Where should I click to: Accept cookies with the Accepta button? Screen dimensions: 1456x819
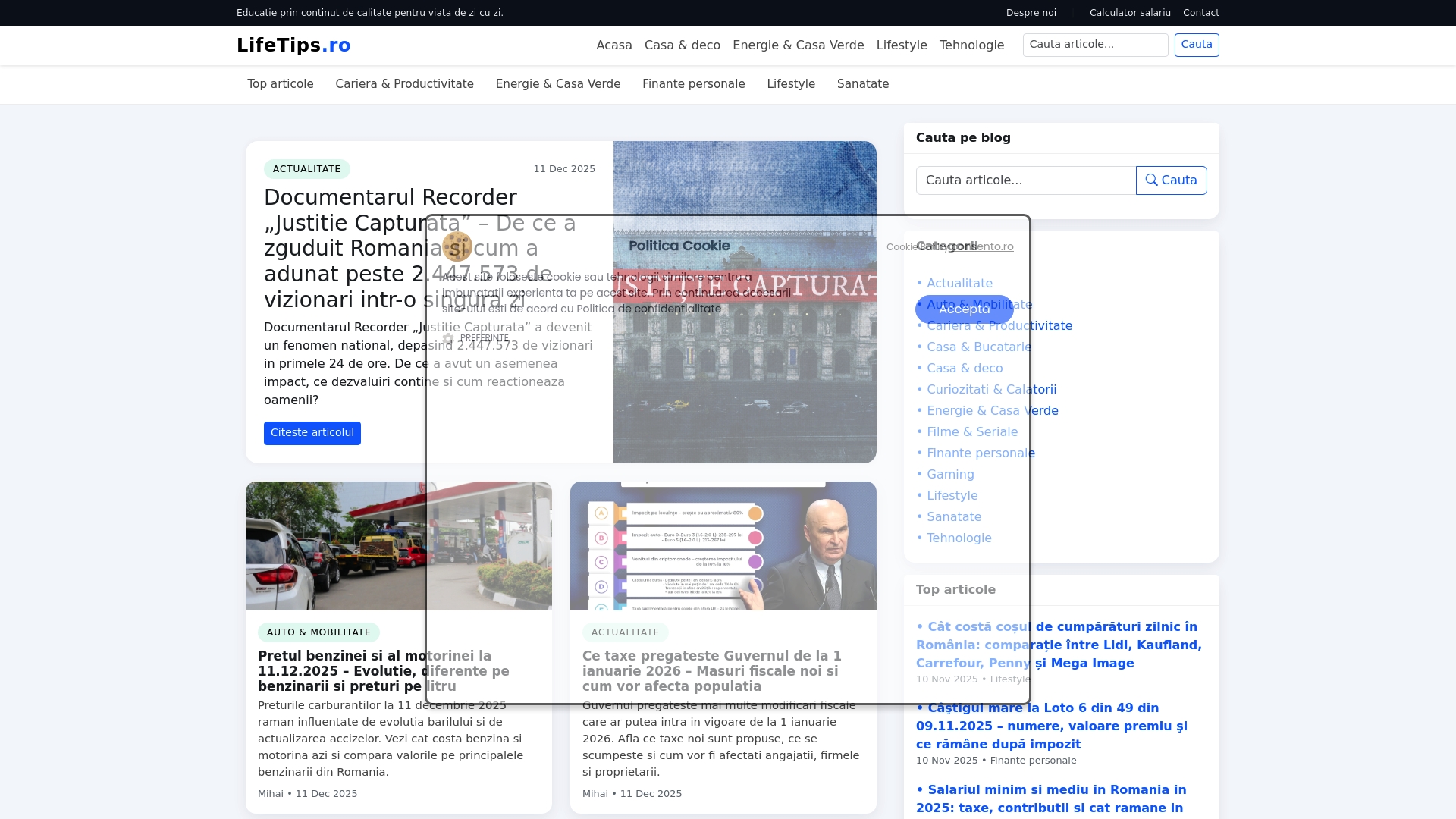[964, 309]
